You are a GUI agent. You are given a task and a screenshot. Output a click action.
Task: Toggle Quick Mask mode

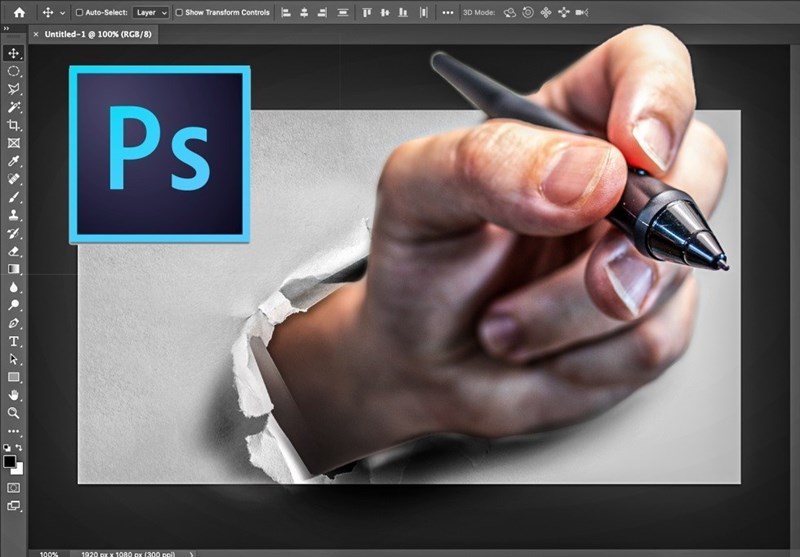13,488
